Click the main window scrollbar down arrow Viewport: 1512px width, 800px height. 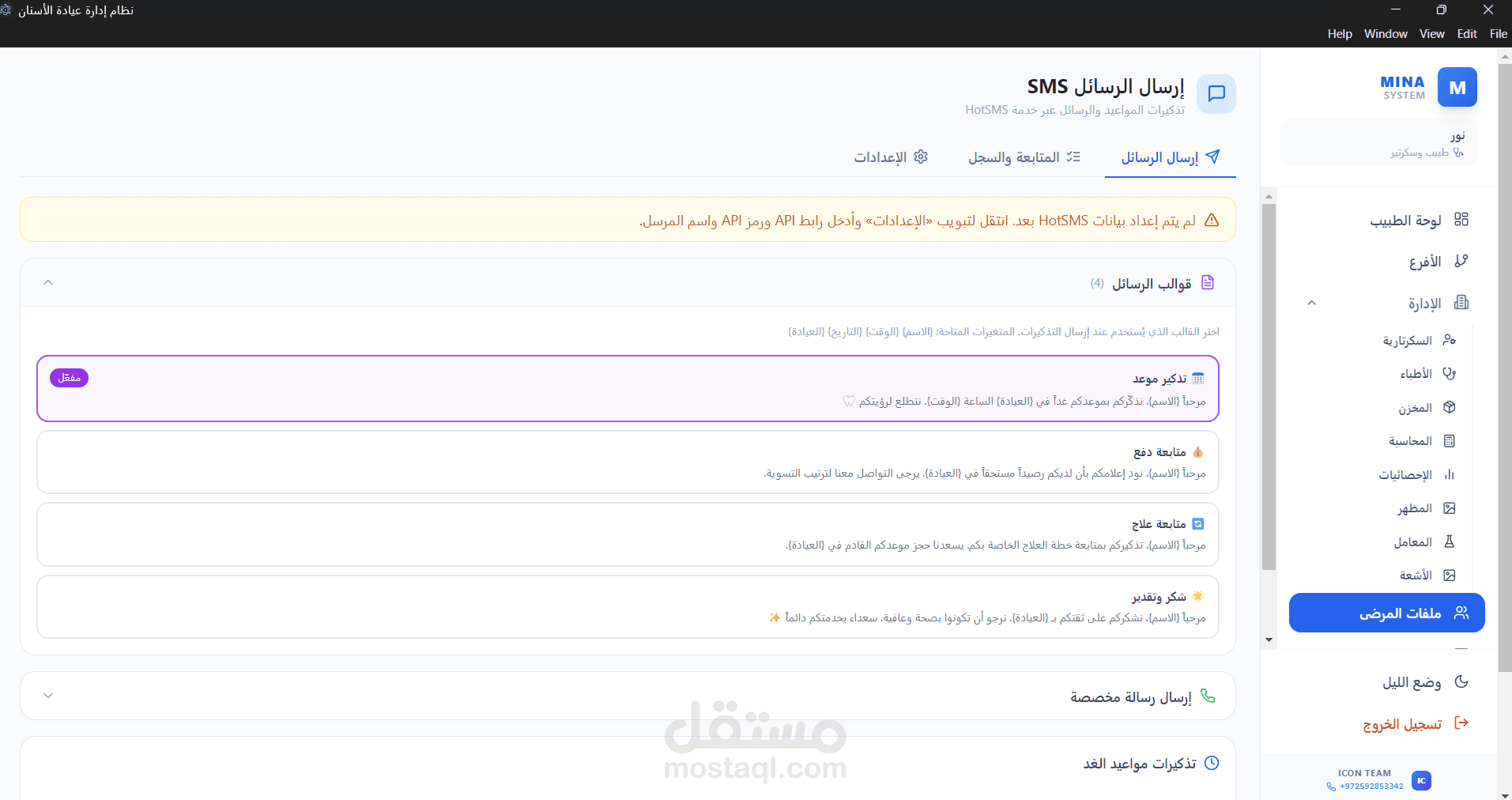click(x=1505, y=794)
